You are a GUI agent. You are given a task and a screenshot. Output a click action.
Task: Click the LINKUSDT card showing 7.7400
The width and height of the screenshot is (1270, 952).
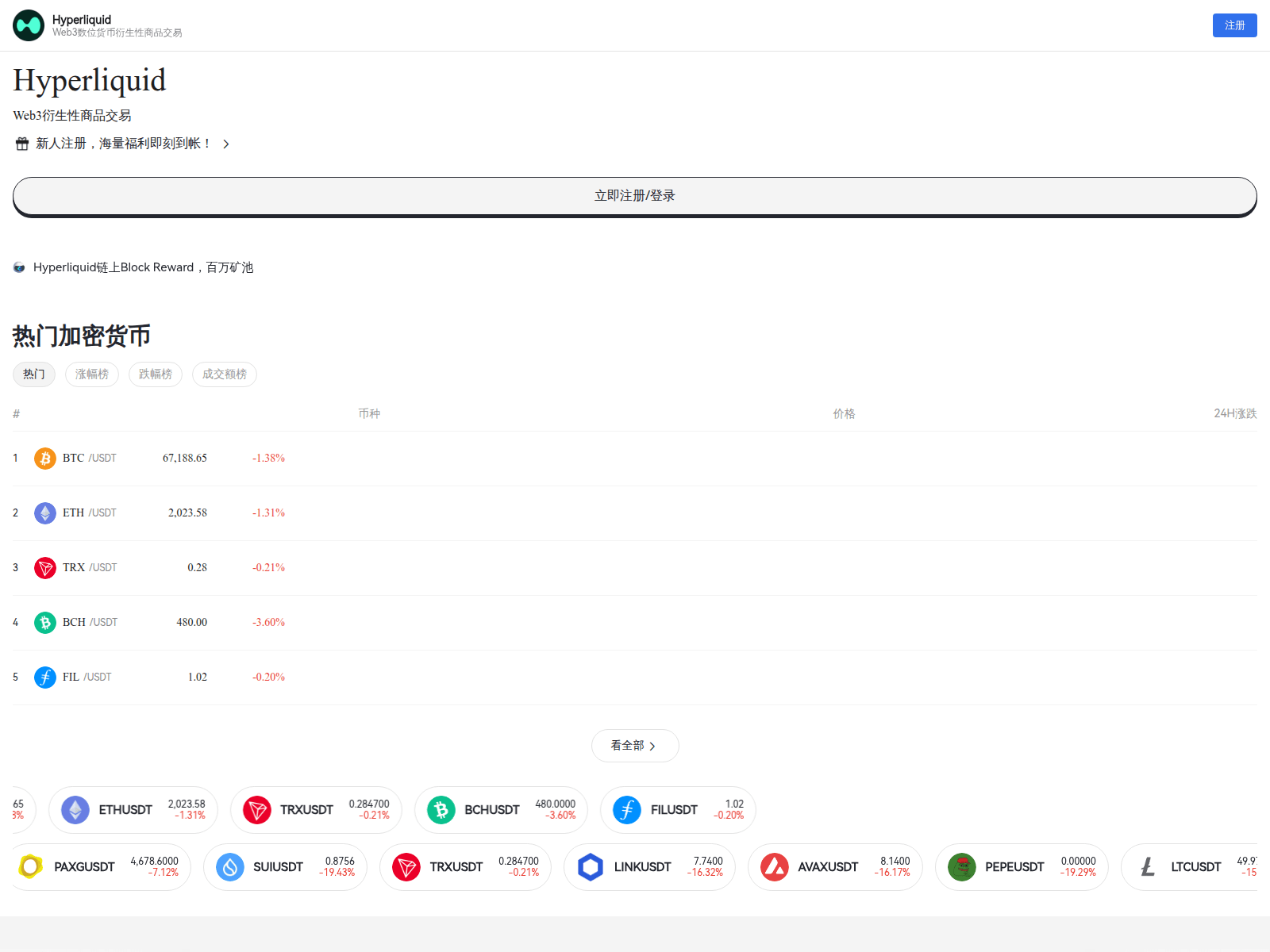coord(649,867)
